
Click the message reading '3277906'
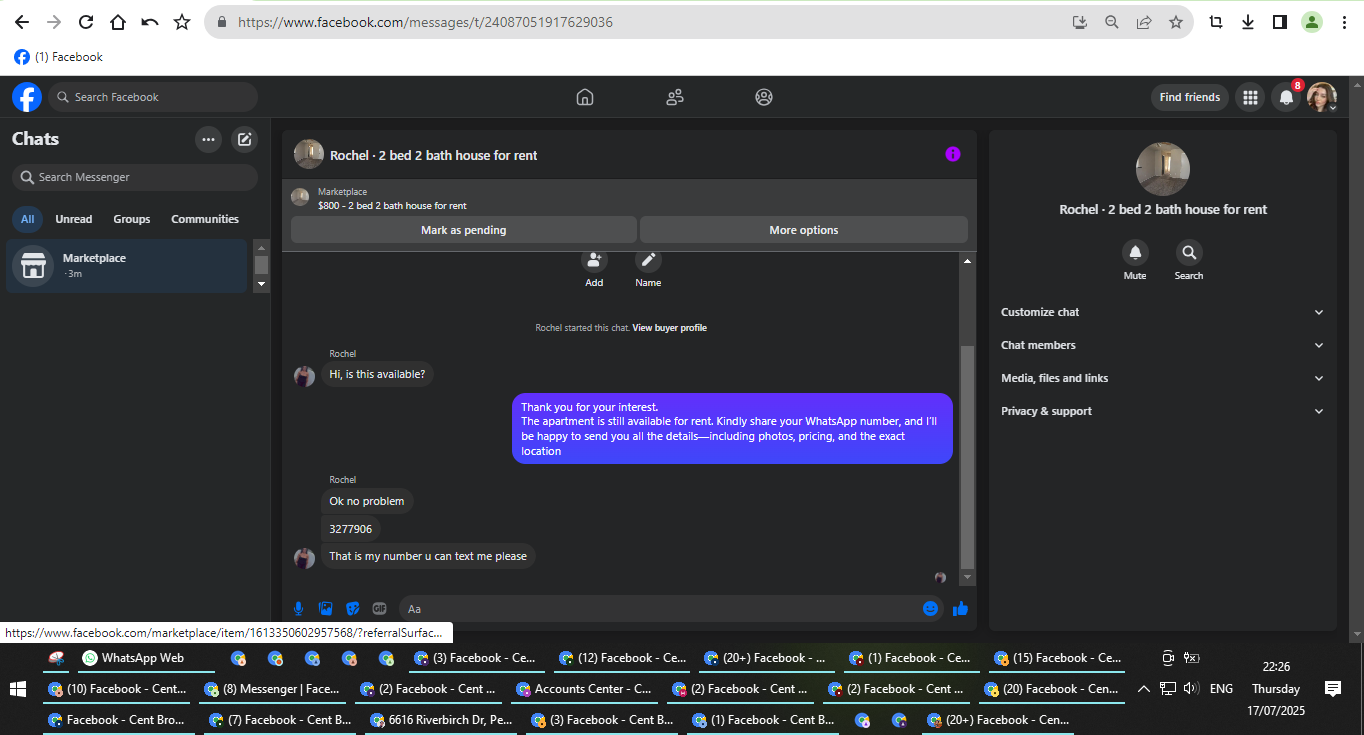[x=351, y=529]
